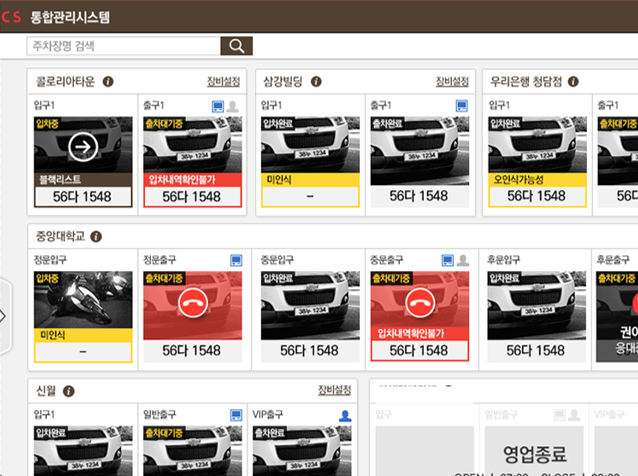Screen dimensions: 638x476
Task: Open 장비설정 link for 신월
Action: click(x=334, y=390)
